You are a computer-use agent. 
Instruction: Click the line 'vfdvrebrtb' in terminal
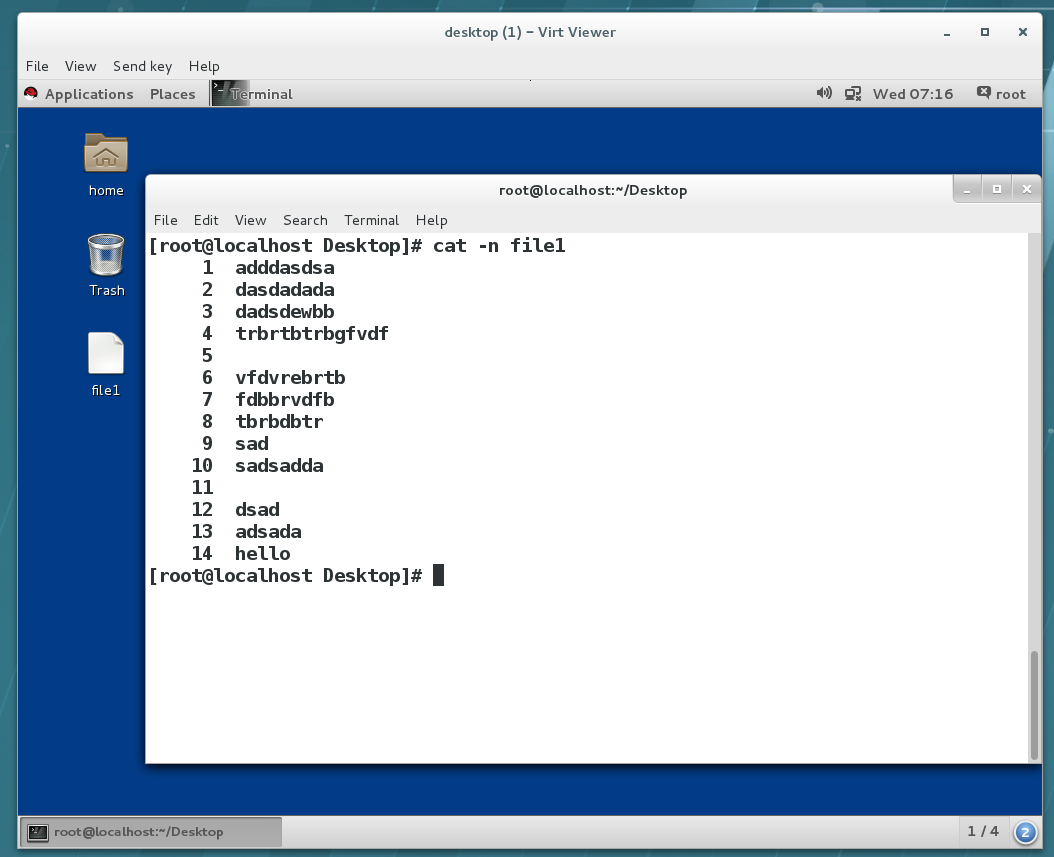pos(290,378)
